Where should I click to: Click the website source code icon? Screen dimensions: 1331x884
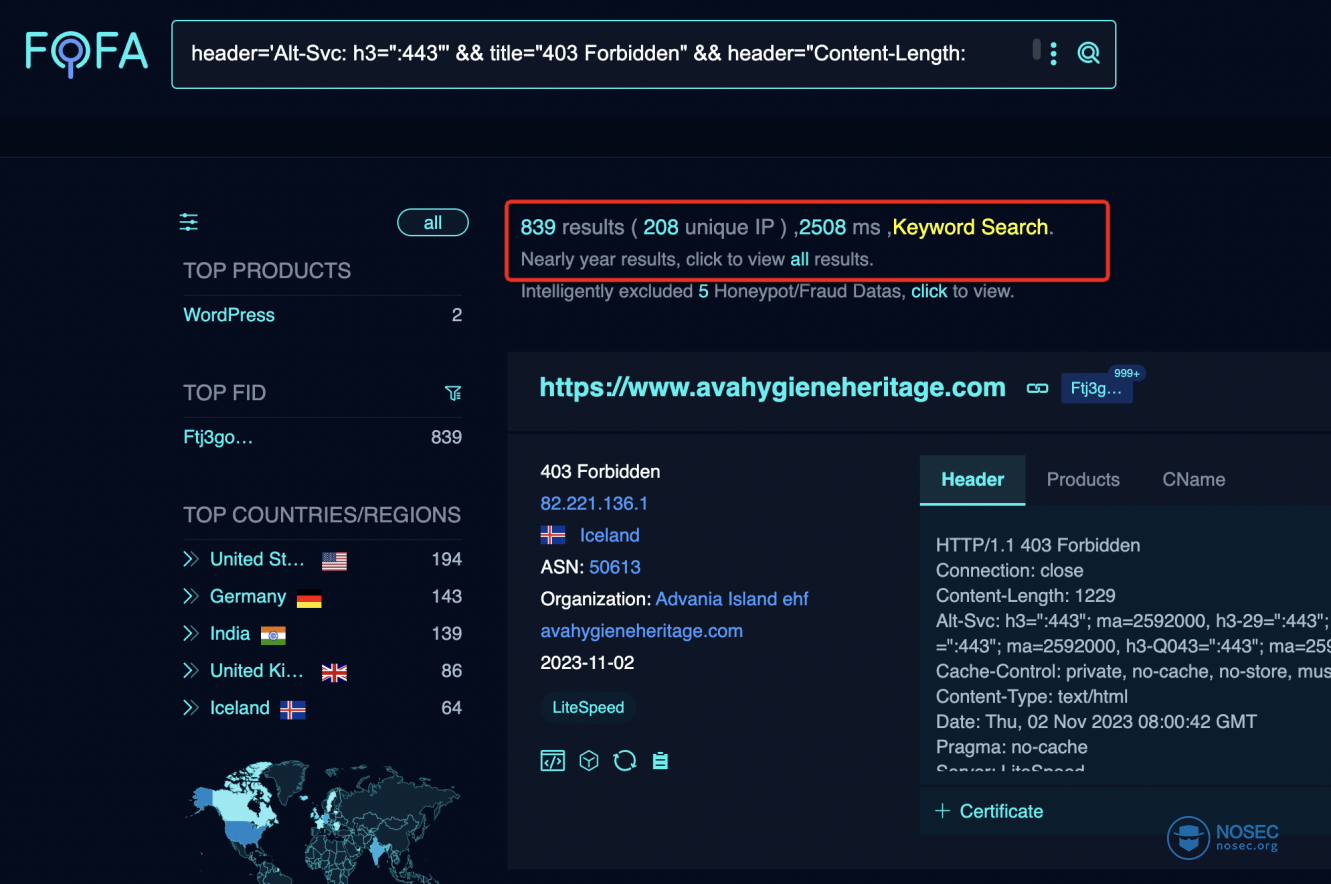[552, 761]
